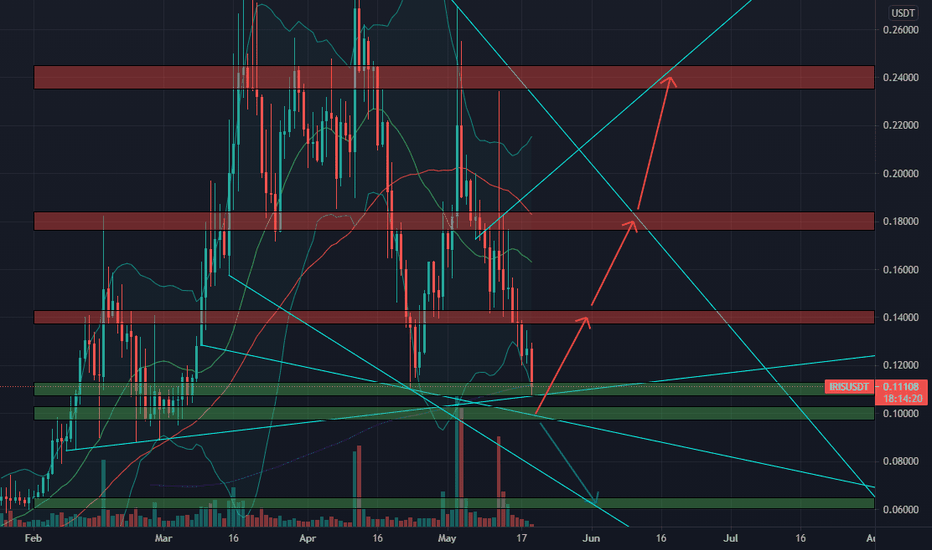Click the 0.20000 price axis label
The image size is (932, 550).
[900, 174]
